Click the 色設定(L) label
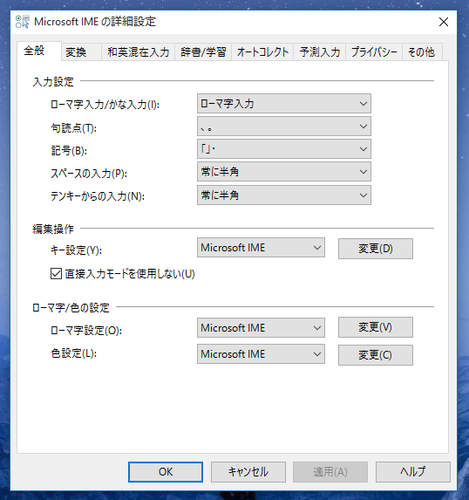 coord(74,353)
